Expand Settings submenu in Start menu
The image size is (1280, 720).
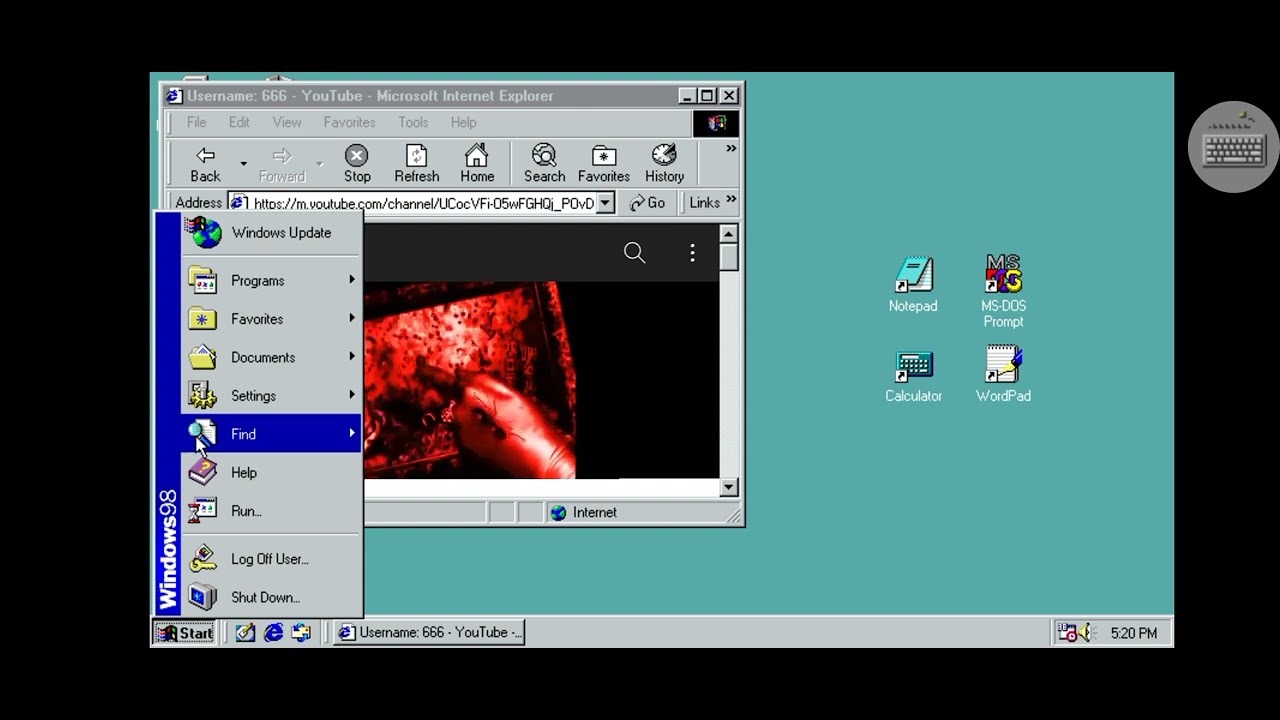(x=271, y=396)
